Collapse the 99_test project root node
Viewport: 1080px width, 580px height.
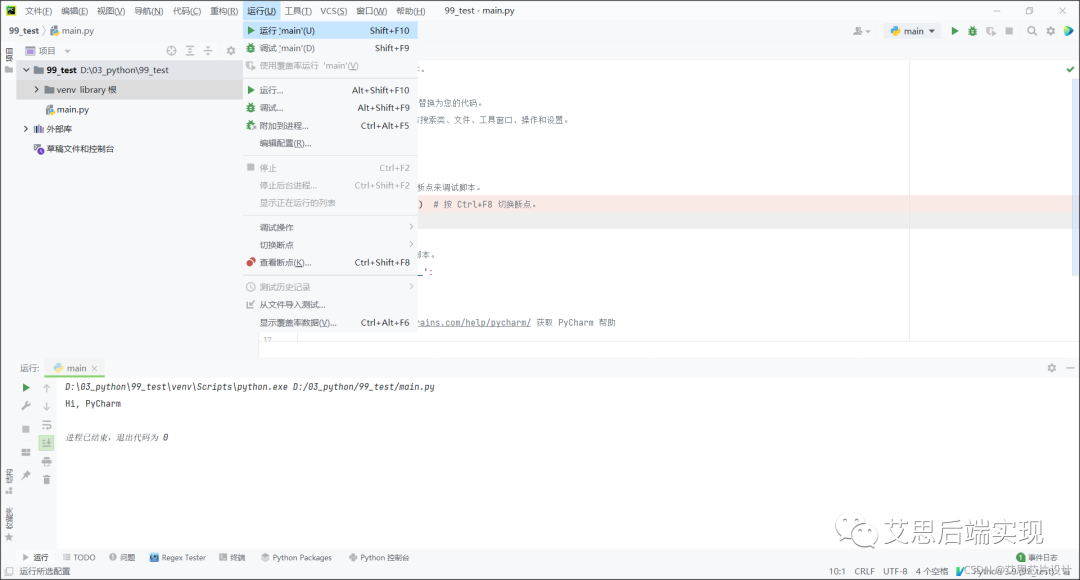click(25, 71)
